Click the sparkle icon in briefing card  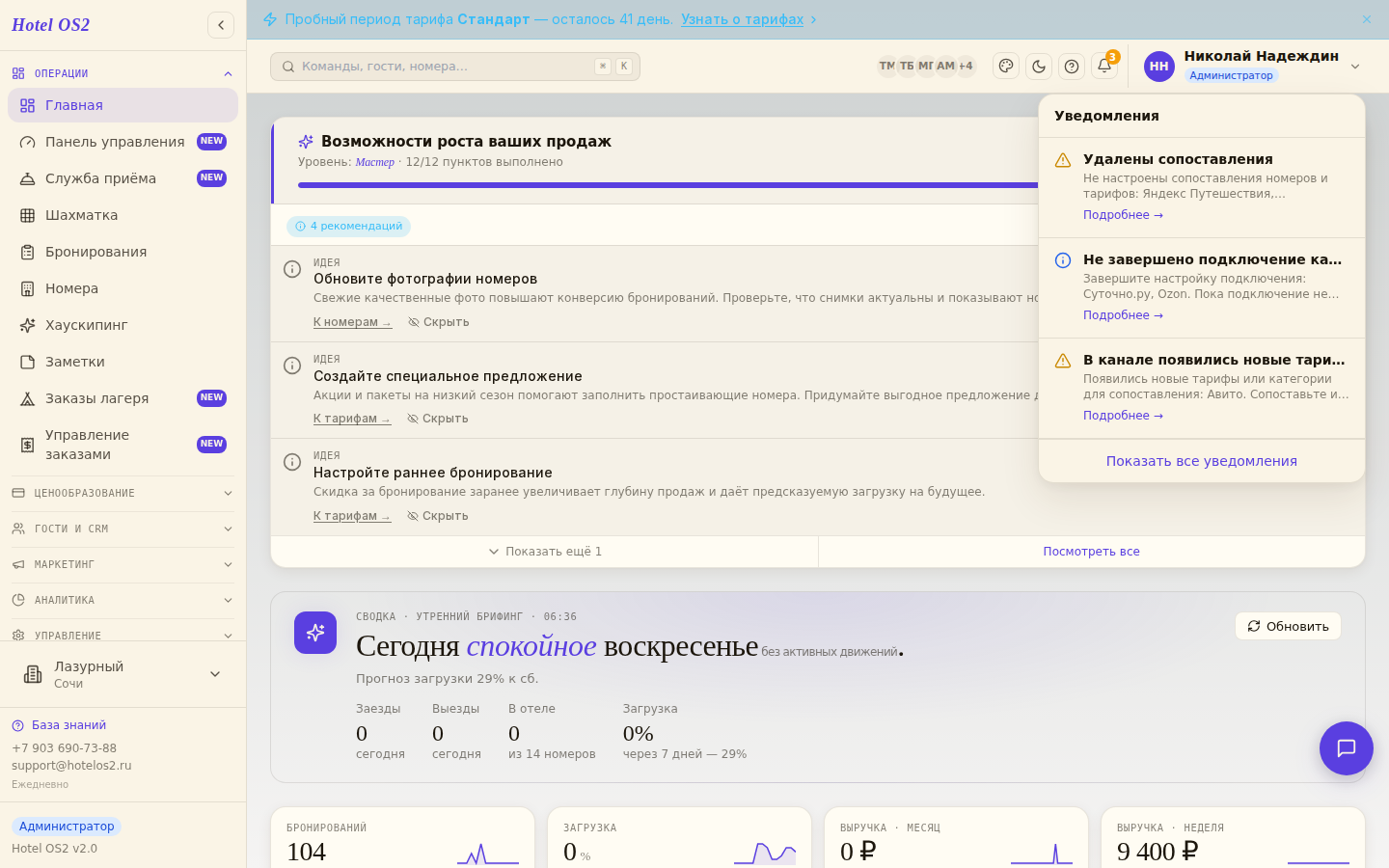pos(315,633)
